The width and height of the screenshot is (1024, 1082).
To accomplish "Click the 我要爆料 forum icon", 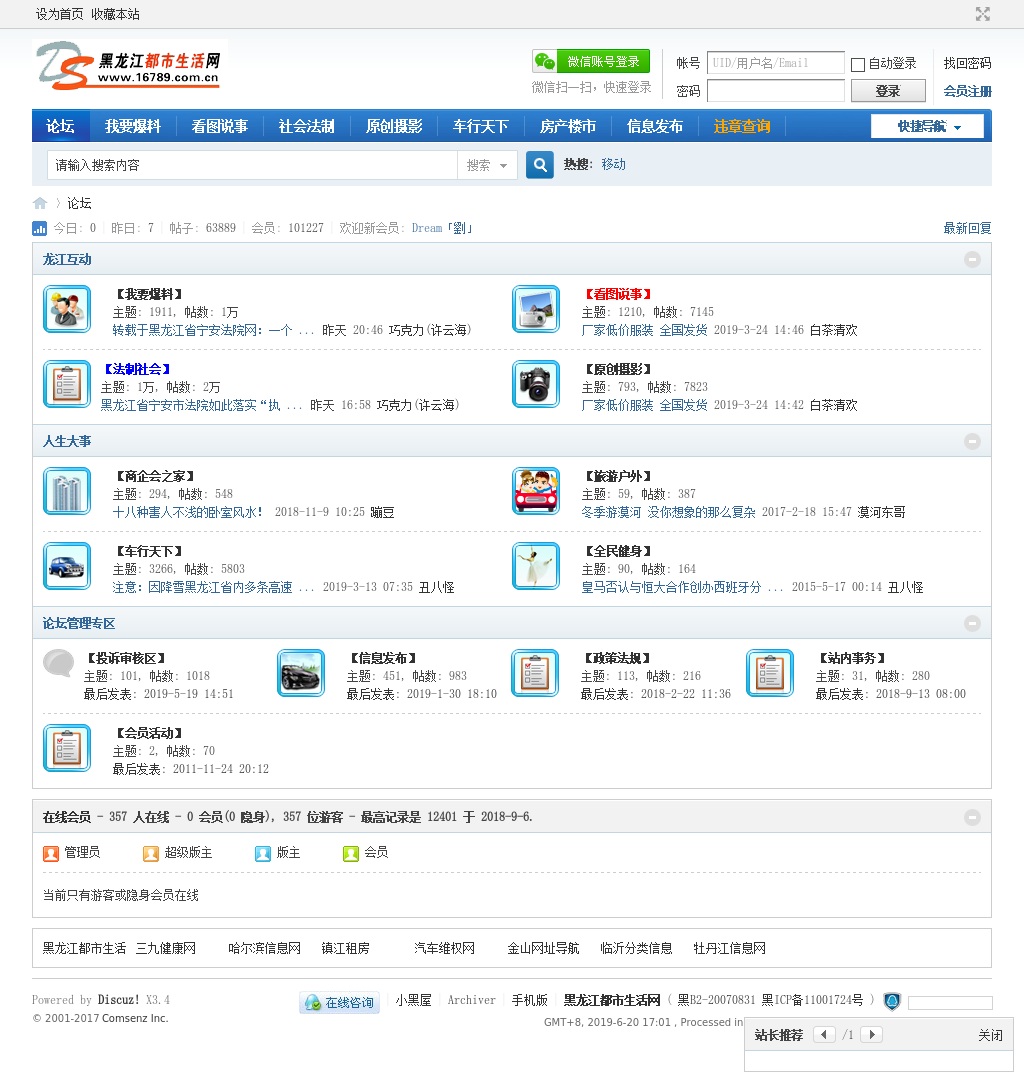I will (x=67, y=309).
